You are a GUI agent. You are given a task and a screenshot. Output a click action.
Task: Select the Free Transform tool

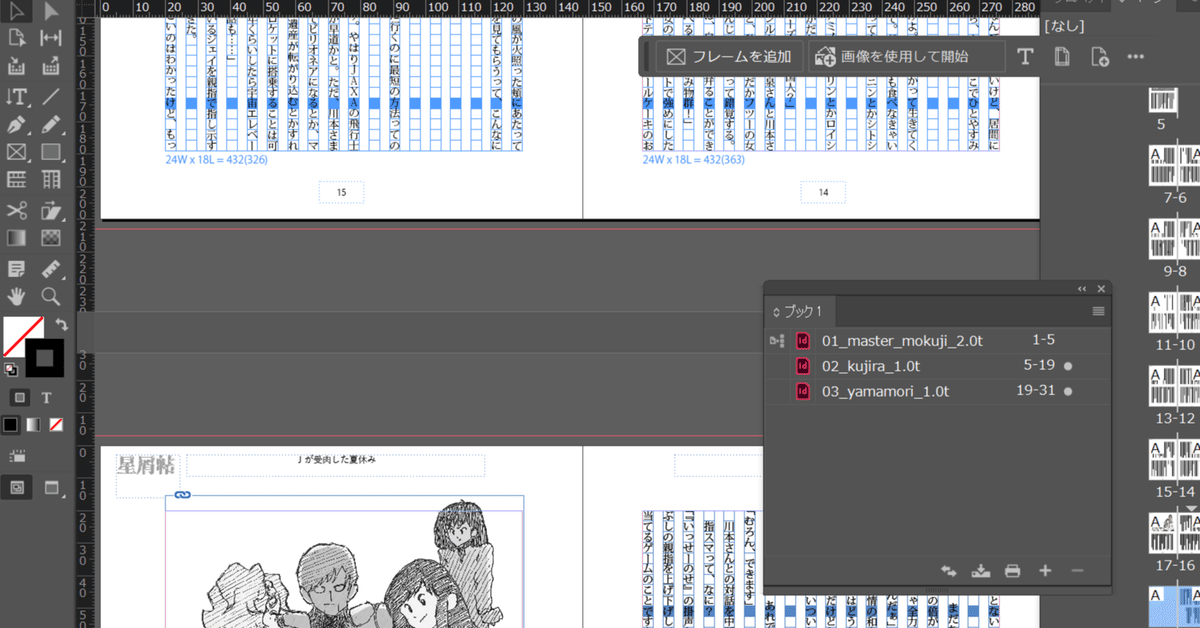[51, 210]
